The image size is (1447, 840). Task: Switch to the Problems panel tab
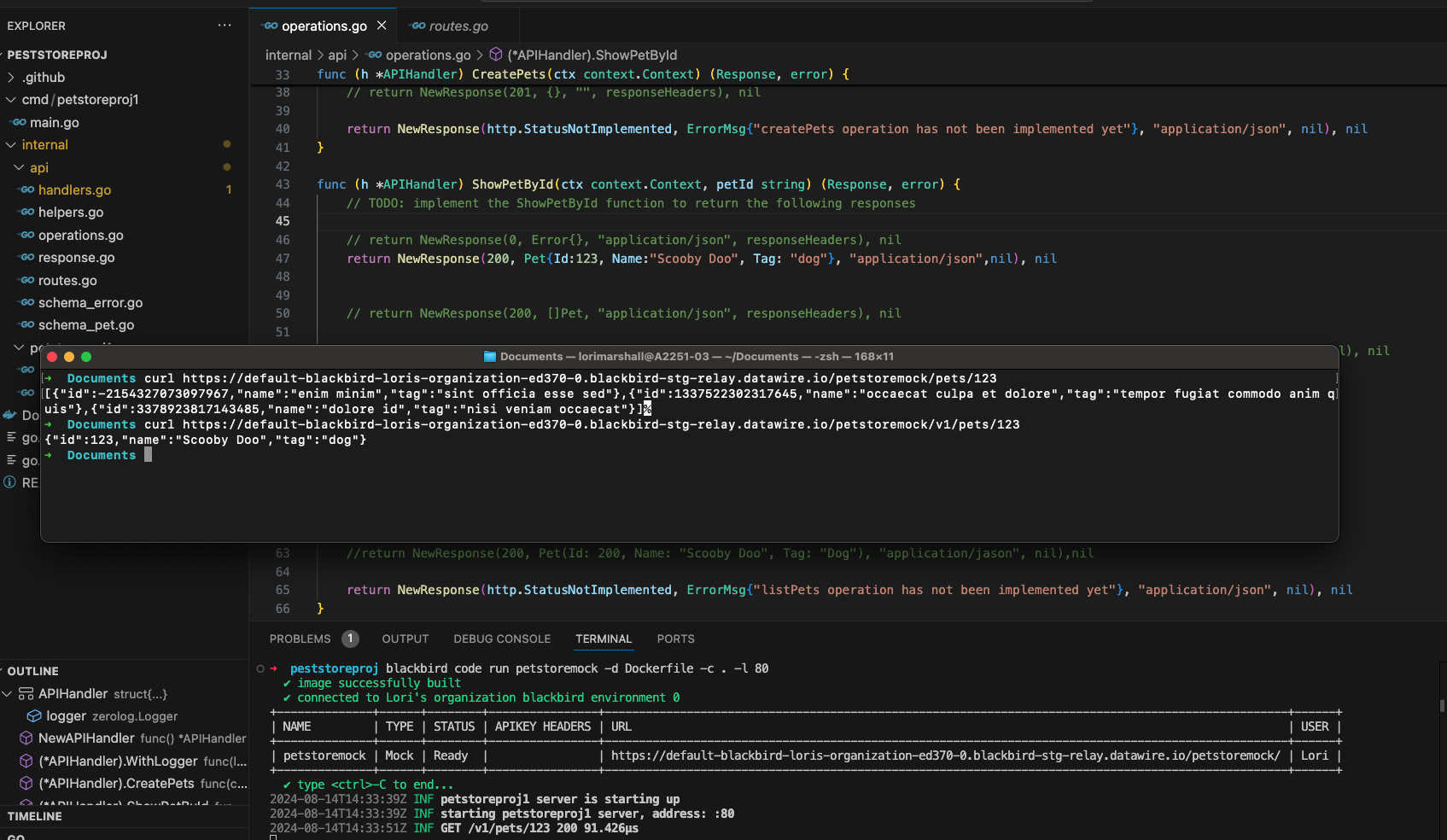300,639
